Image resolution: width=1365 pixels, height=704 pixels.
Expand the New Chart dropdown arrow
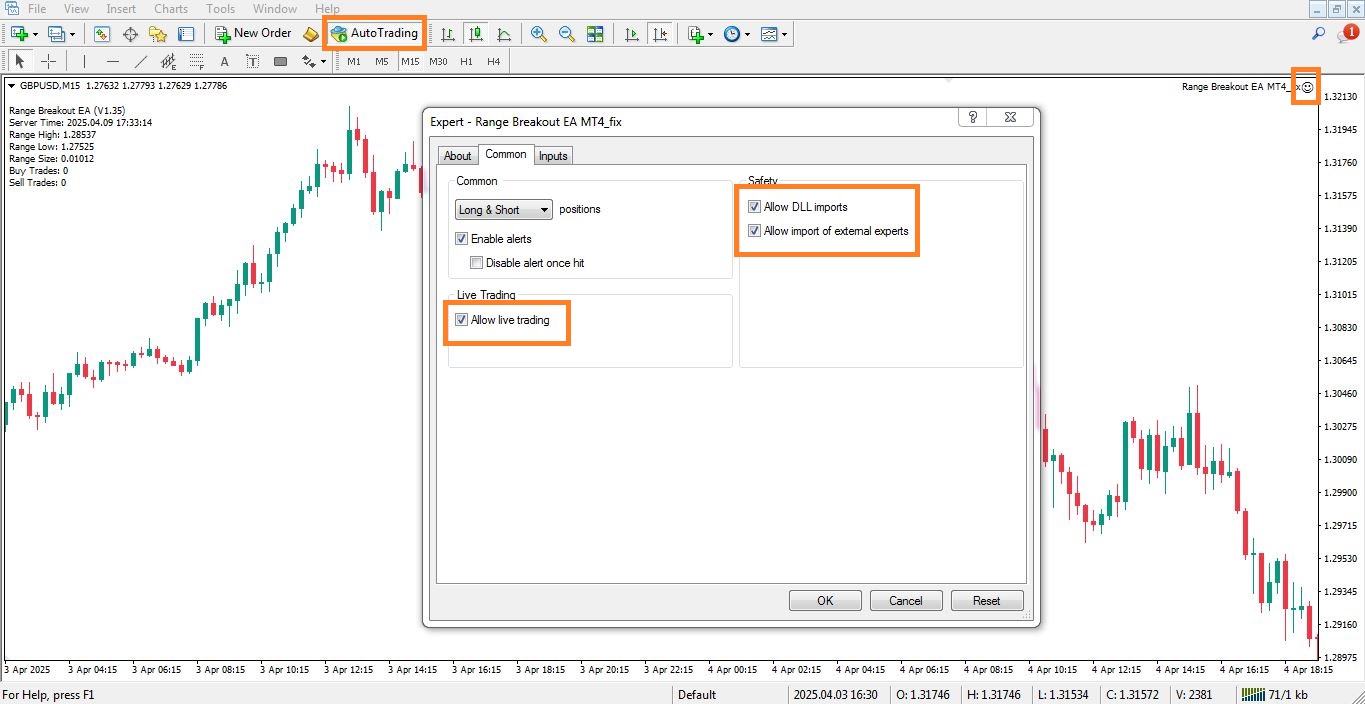coord(33,33)
